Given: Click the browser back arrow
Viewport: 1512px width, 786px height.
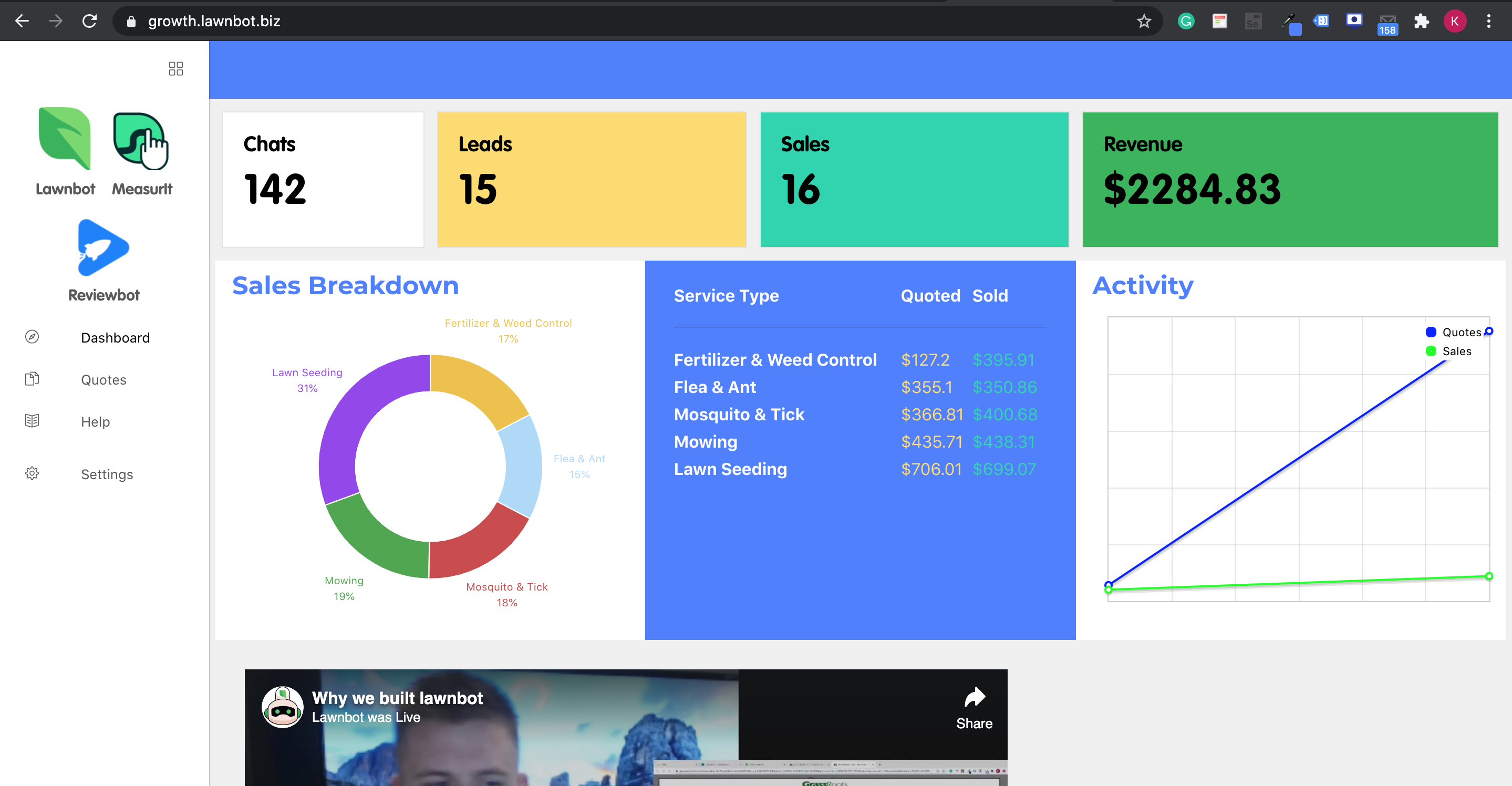Looking at the screenshot, I should [22, 21].
